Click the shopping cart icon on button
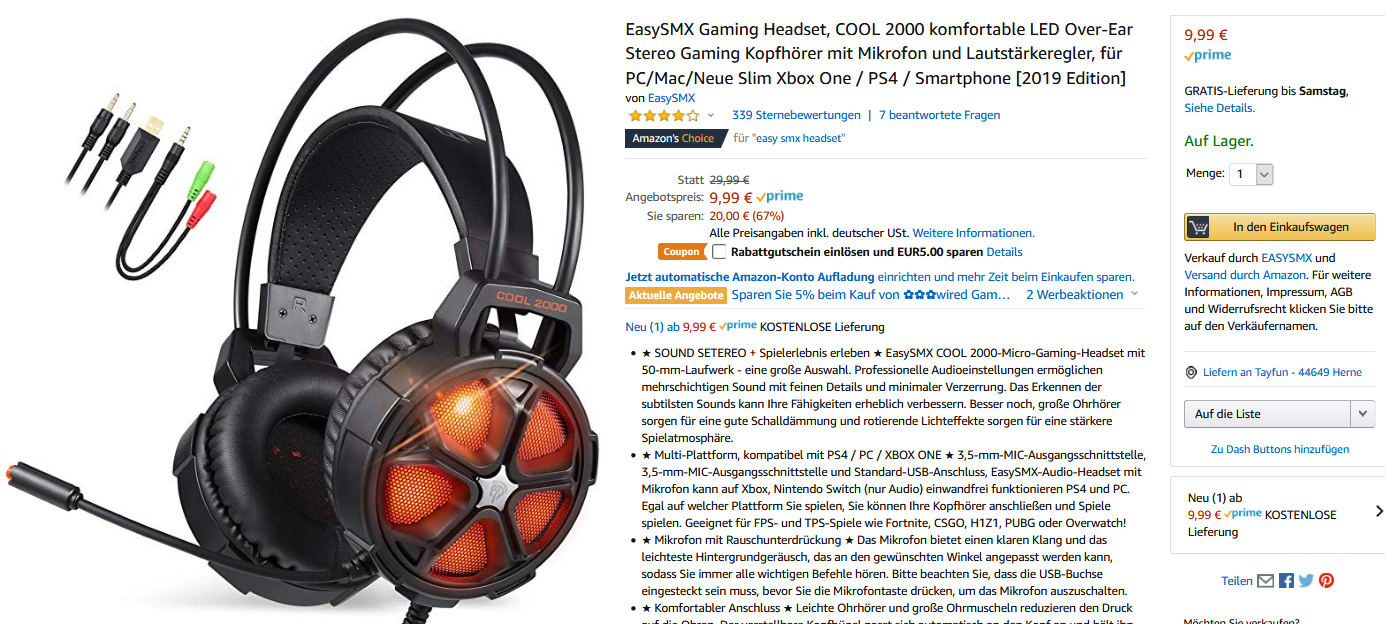 [1198, 227]
